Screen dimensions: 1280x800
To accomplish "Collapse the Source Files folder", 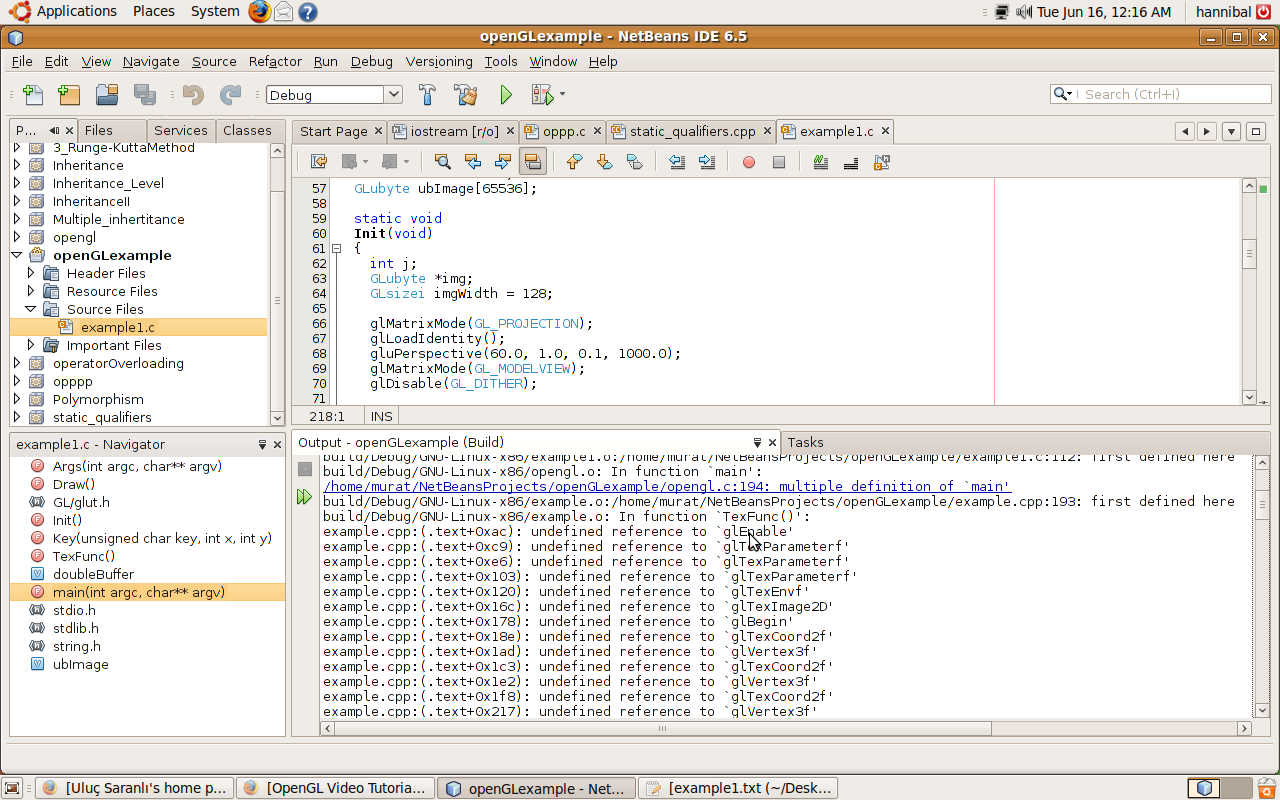I will [x=30, y=309].
